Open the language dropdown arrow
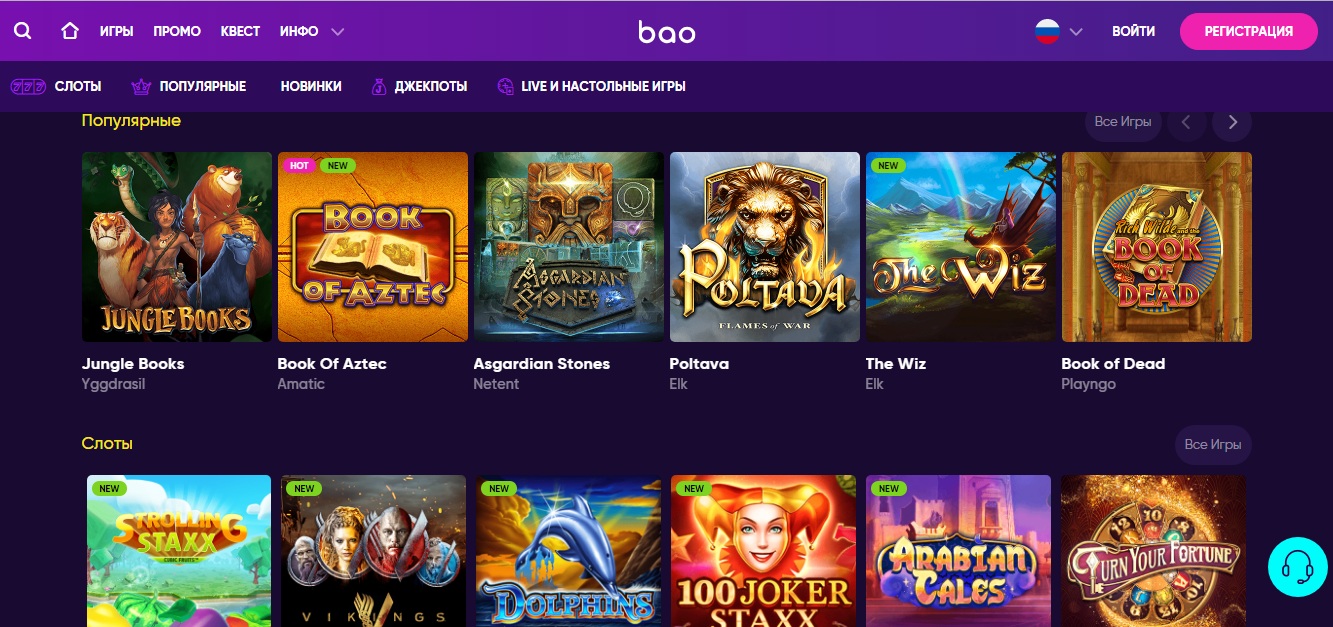Viewport: 1333px width, 627px height. point(1076,32)
